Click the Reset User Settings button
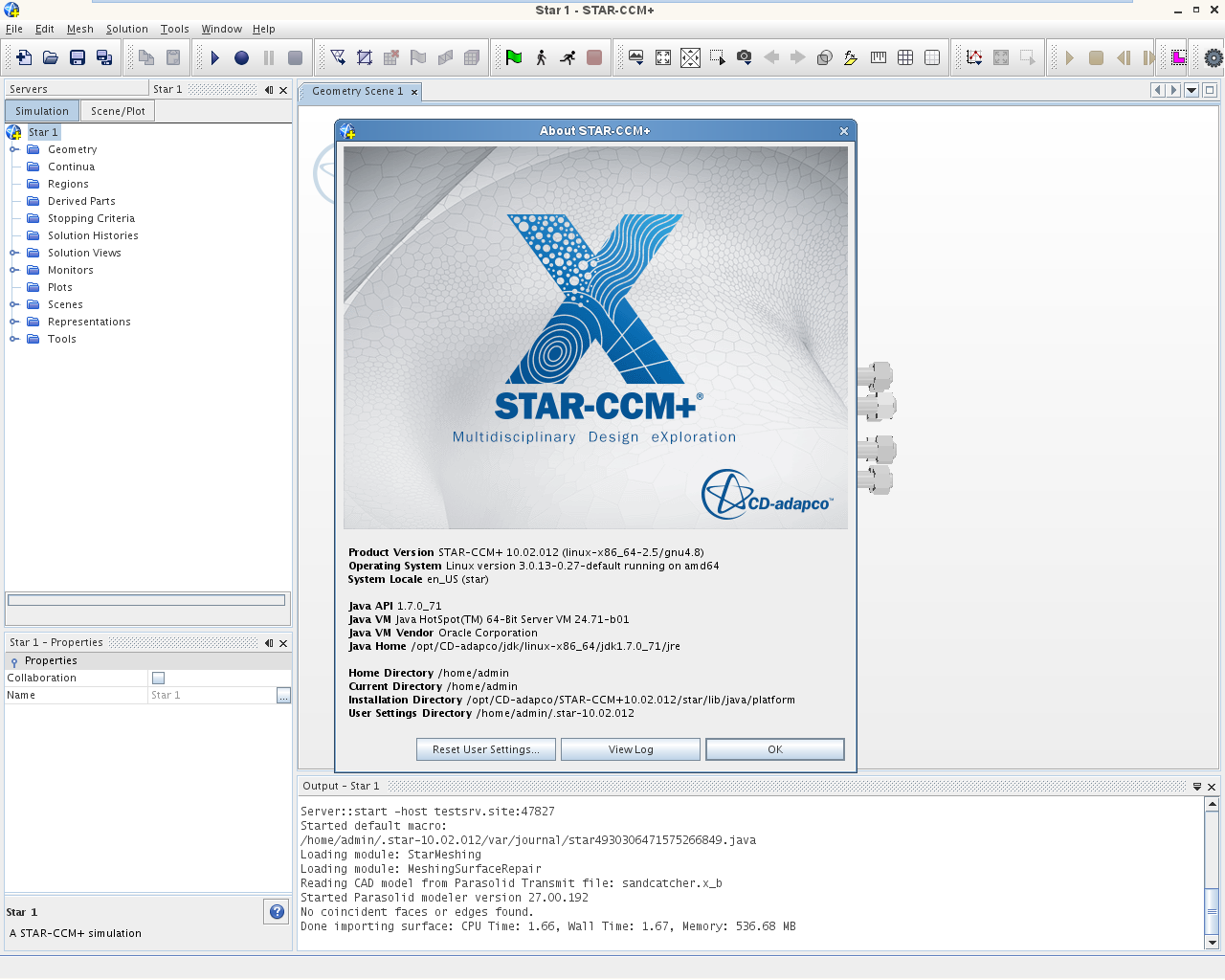The width and height of the screenshot is (1225, 980). [486, 749]
